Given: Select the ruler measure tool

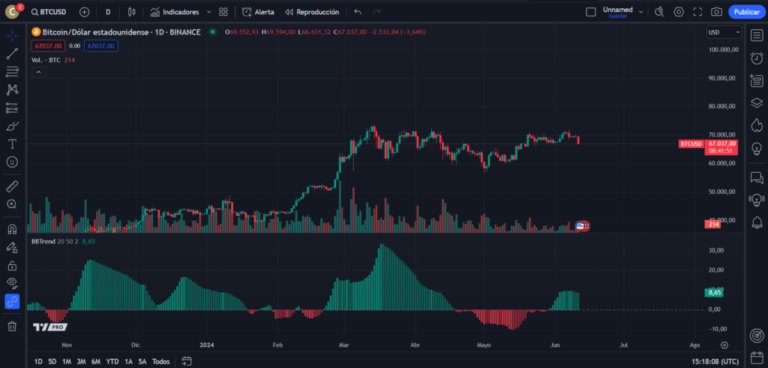Looking at the screenshot, I should [12, 186].
